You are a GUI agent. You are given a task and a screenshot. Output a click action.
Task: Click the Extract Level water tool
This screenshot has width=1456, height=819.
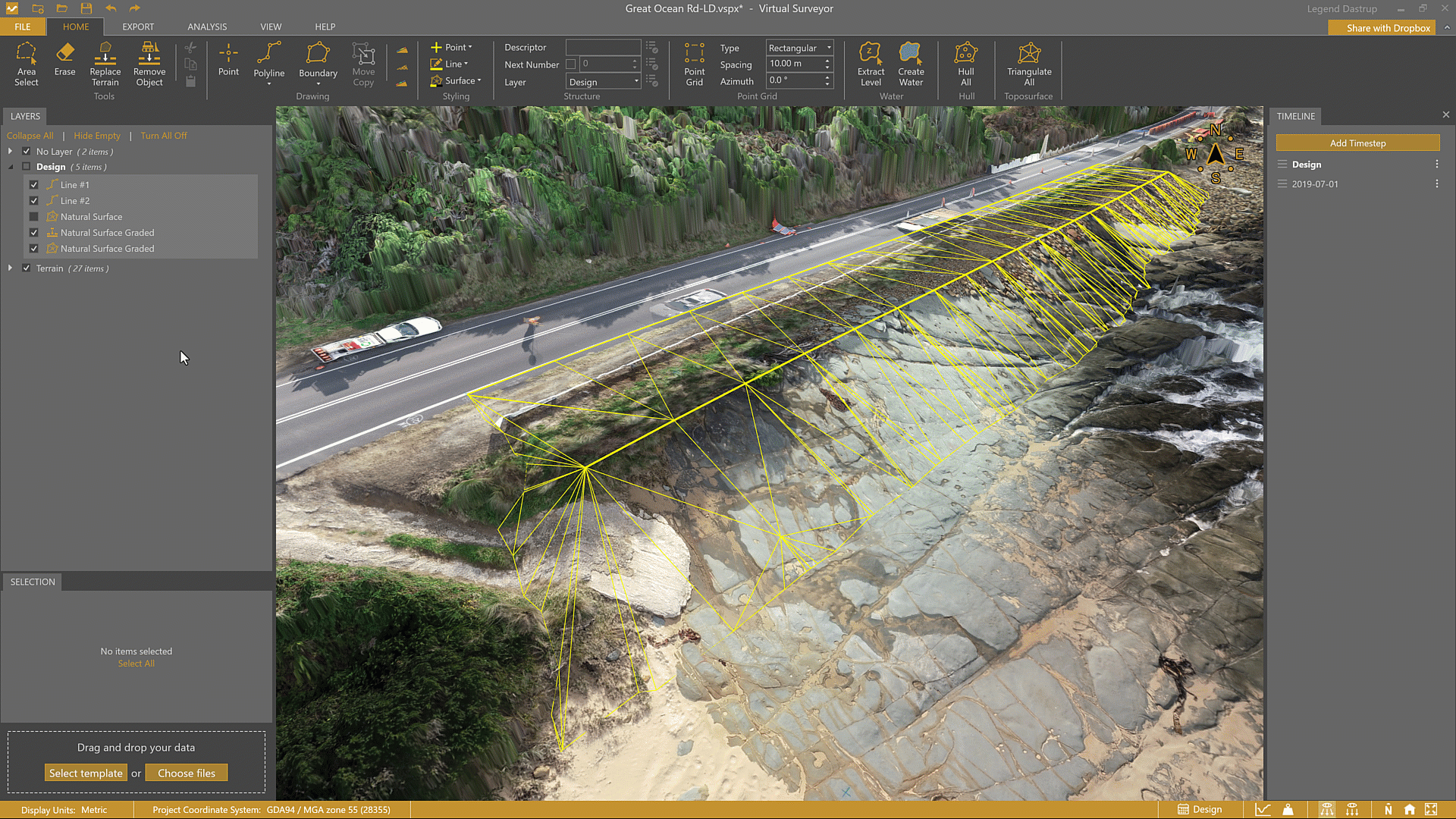coord(871,64)
